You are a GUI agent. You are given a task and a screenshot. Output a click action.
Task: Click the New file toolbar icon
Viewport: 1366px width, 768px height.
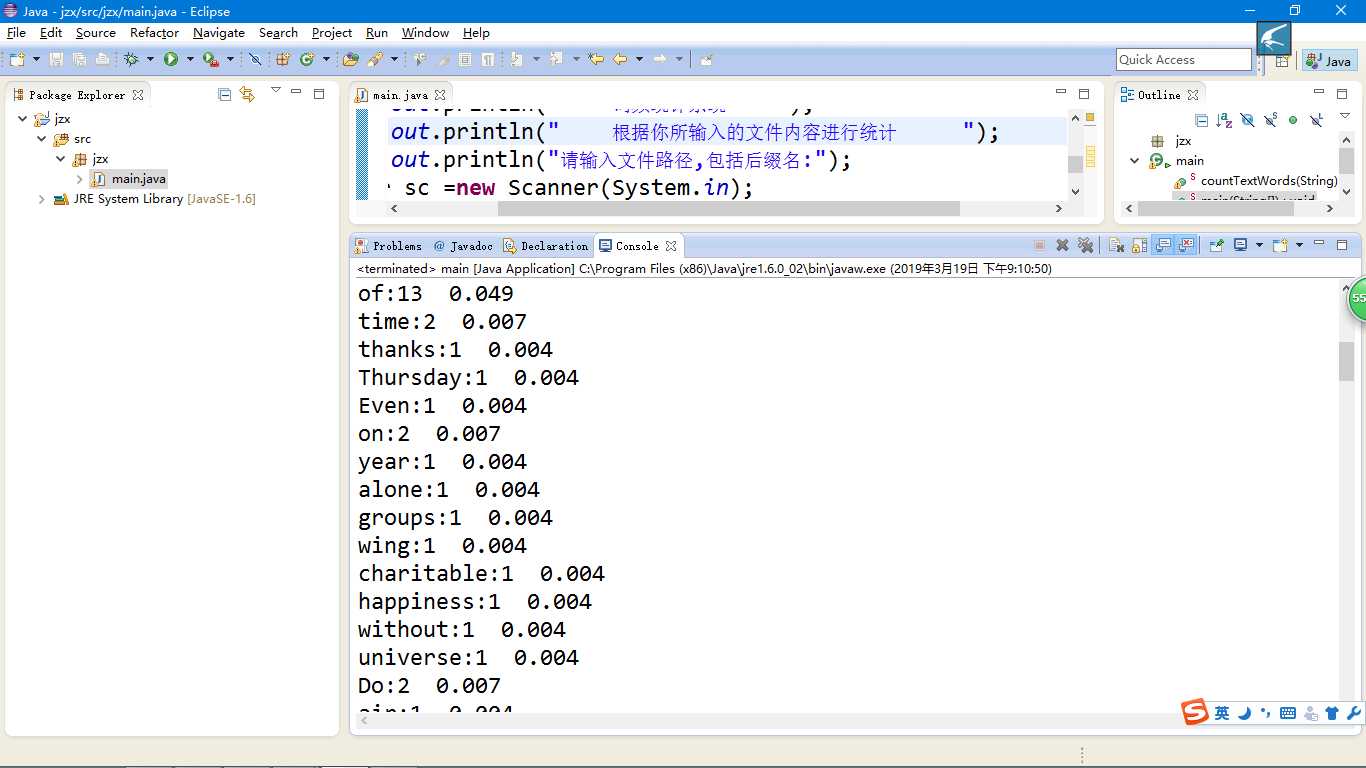17,60
